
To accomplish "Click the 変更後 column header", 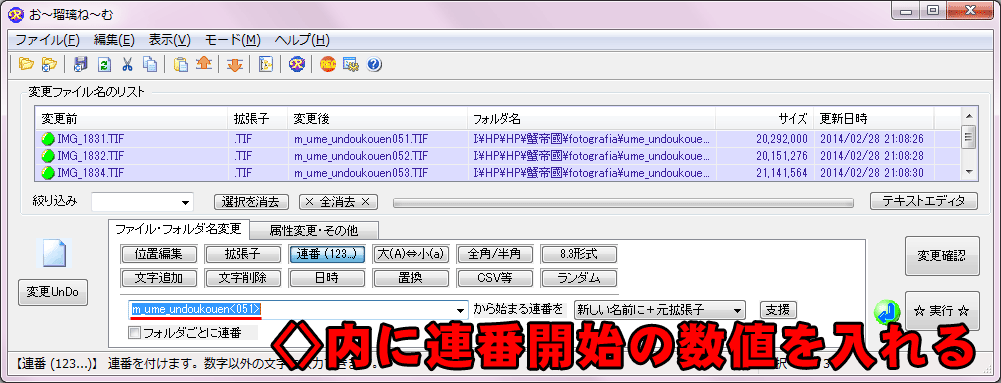I will click(377, 119).
